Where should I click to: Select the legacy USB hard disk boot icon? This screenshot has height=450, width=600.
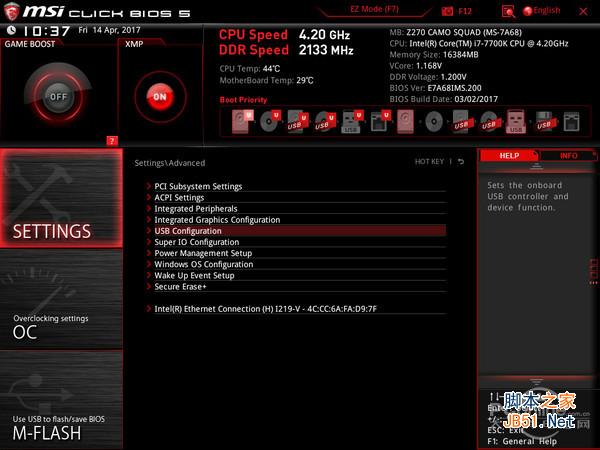(461, 122)
